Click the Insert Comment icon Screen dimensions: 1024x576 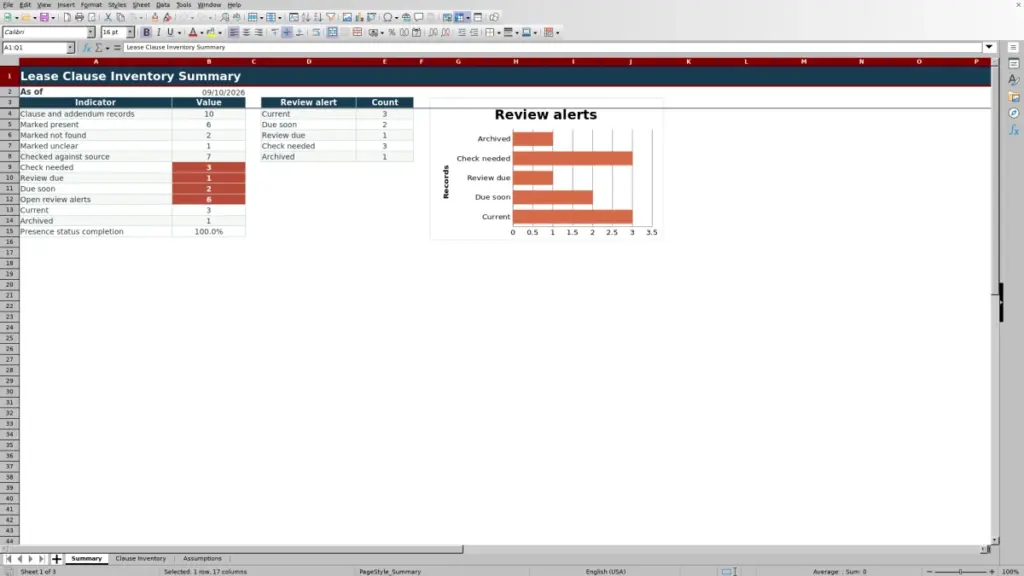point(419,17)
